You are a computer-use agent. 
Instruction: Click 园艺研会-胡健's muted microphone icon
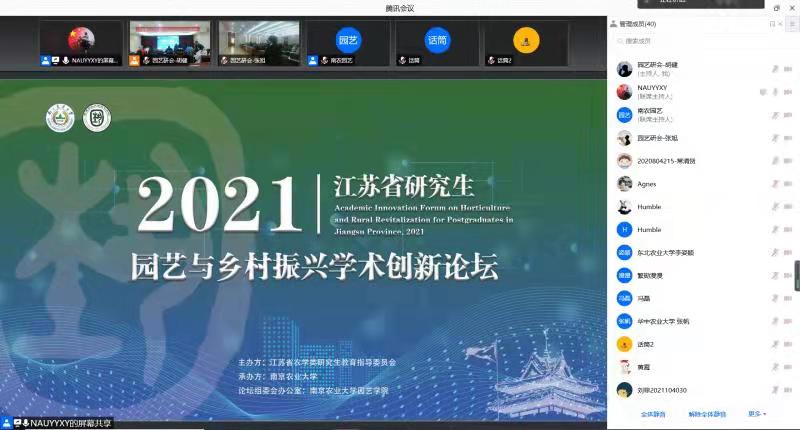(x=775, y=69)
